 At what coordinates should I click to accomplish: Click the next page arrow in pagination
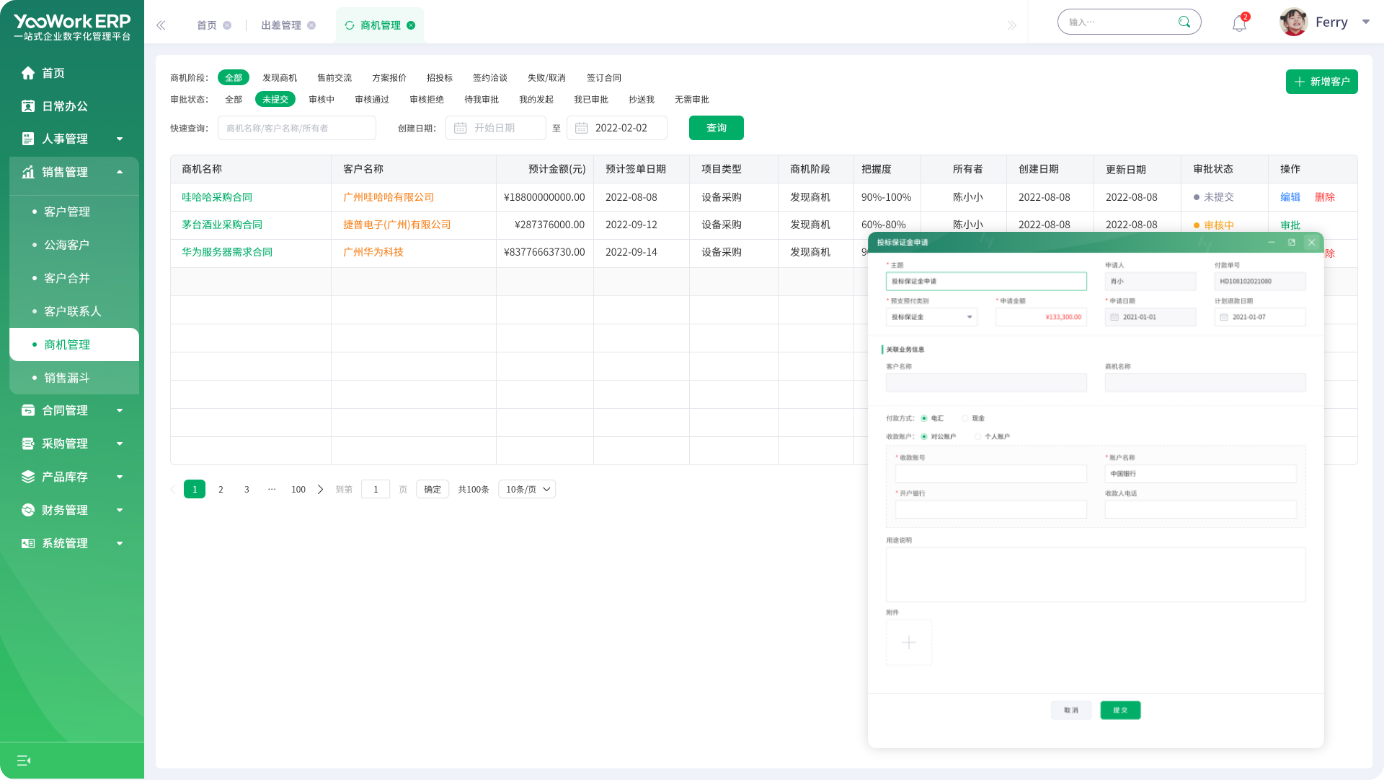tap(320, 489)
